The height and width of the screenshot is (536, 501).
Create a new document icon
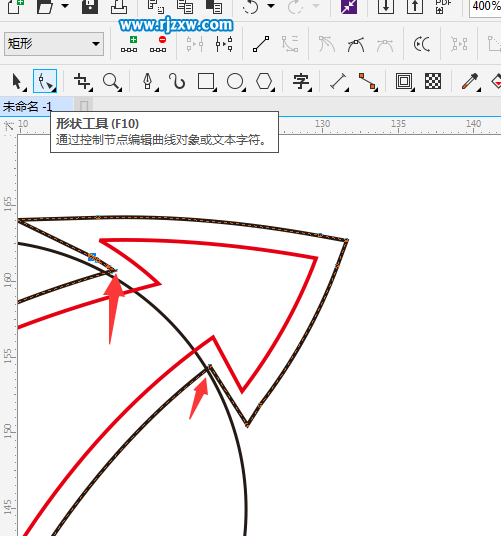point(15,6)
